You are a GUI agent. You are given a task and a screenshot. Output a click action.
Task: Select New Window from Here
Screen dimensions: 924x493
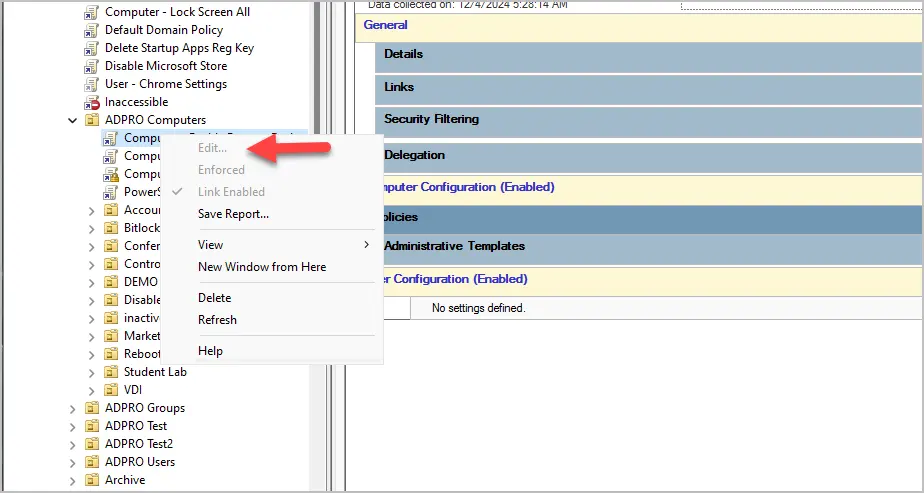click(x=262, y=267)
